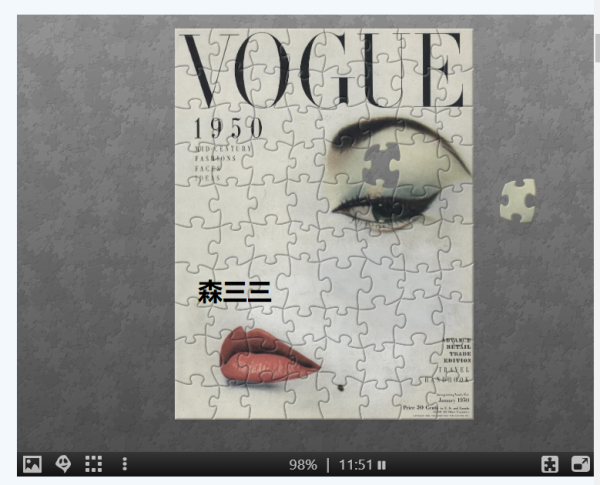Show the reference image preview icon
This screenshot has width=600, height=485.
[32, 464]
